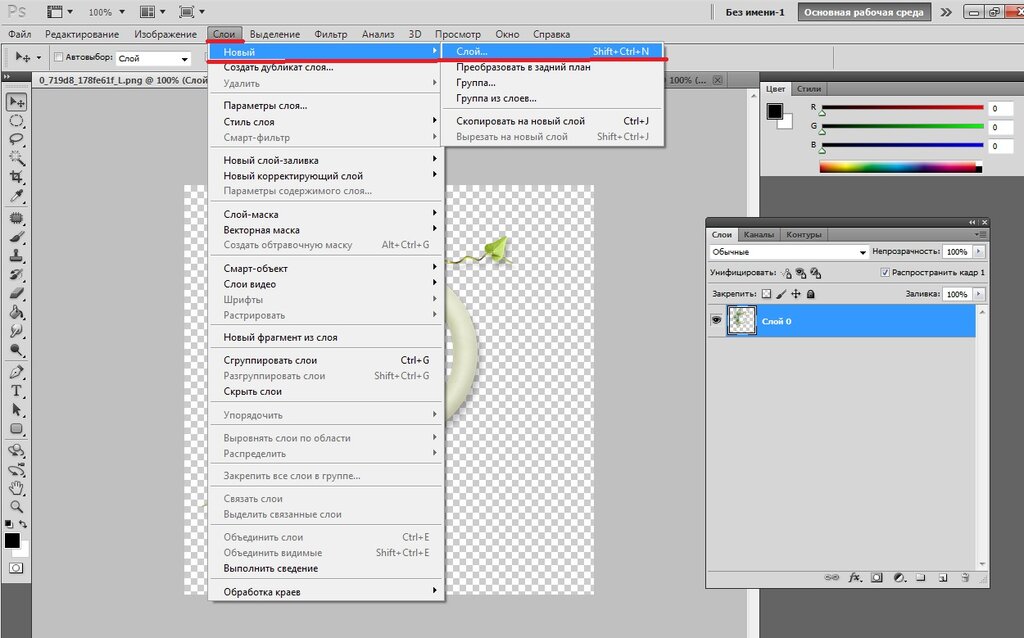Screen dimensions: 1024x638
Task: Select the Spot Healing Brush tool
Action: coord(16,218)
